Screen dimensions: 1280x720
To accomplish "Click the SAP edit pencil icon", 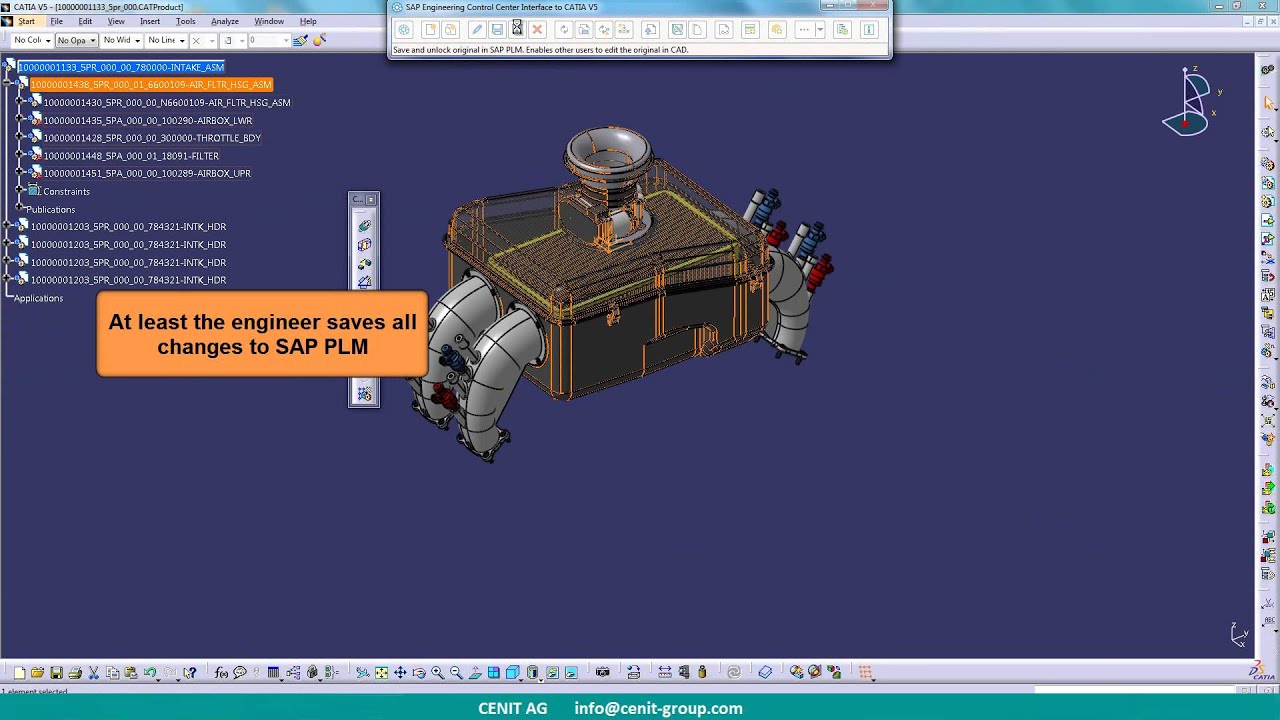I will 477,30.
